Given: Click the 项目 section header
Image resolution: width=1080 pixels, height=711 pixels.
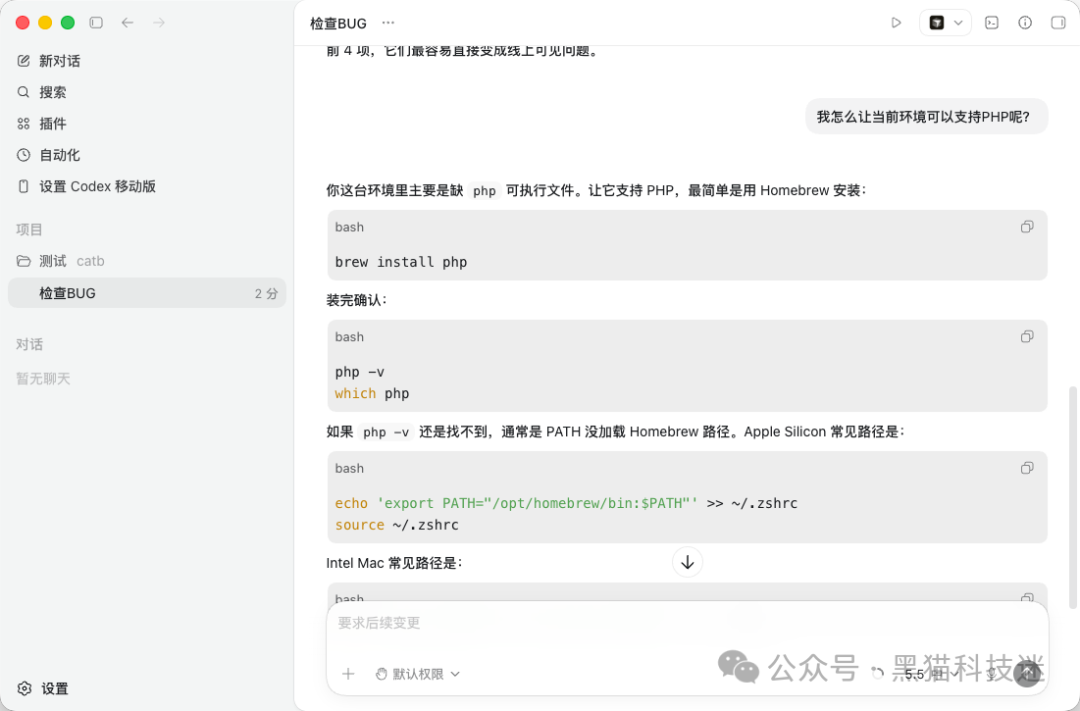Looking at the screenshot, I should [29, 229].
